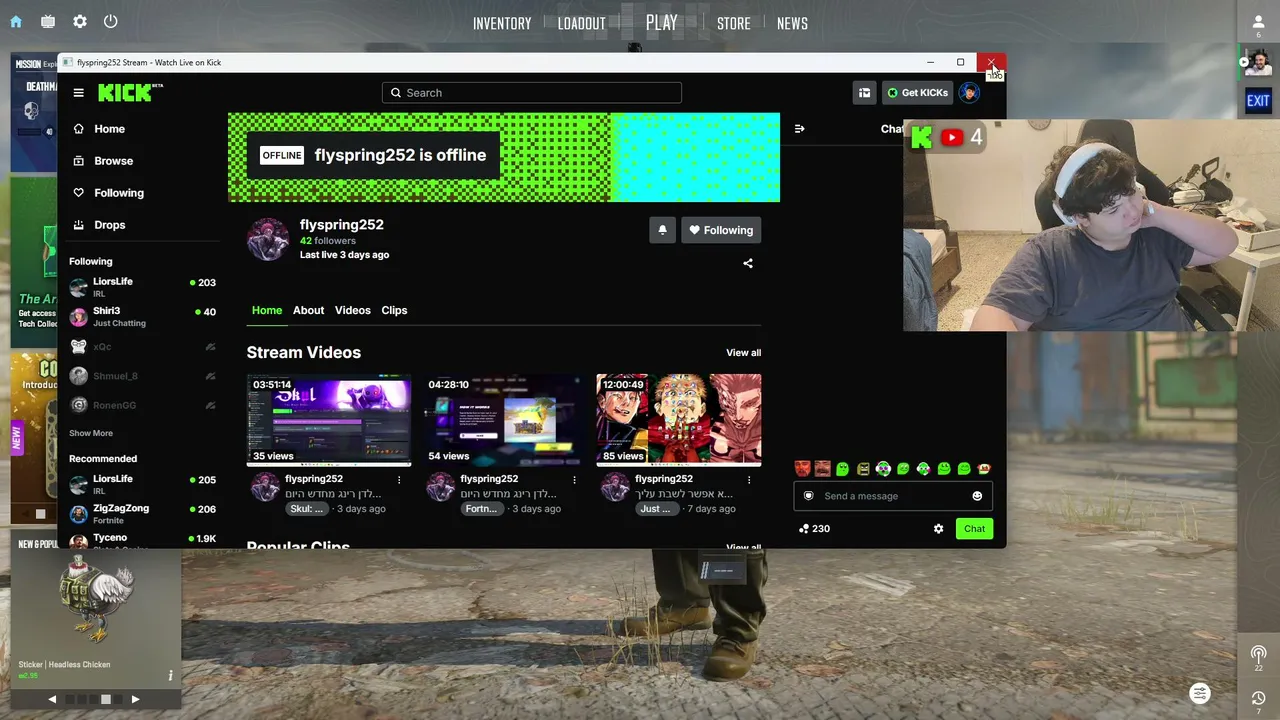Viewport: 1280px width, 720px height.
Task: Go to Home in Kick sidebar
Action: [x=99, y=129]
